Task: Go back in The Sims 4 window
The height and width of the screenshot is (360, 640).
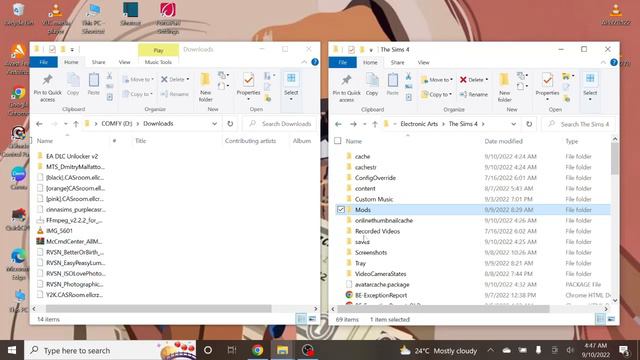Action: (338, 124)
